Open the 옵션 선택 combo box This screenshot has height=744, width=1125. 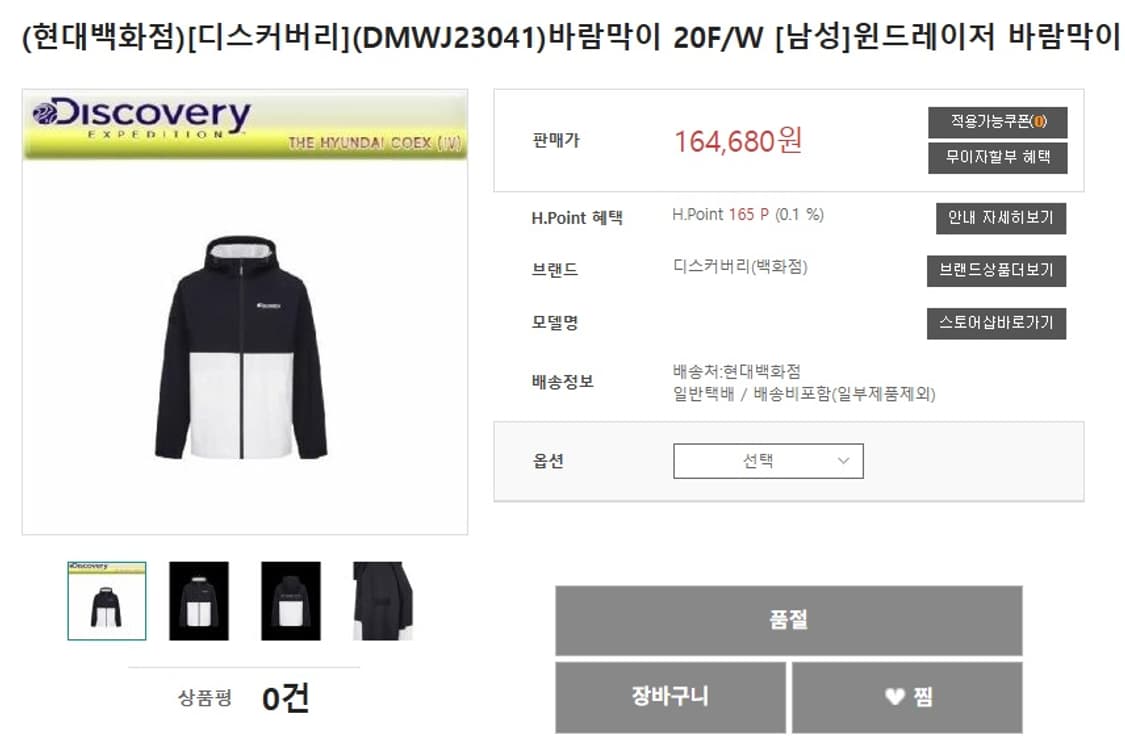768,461
